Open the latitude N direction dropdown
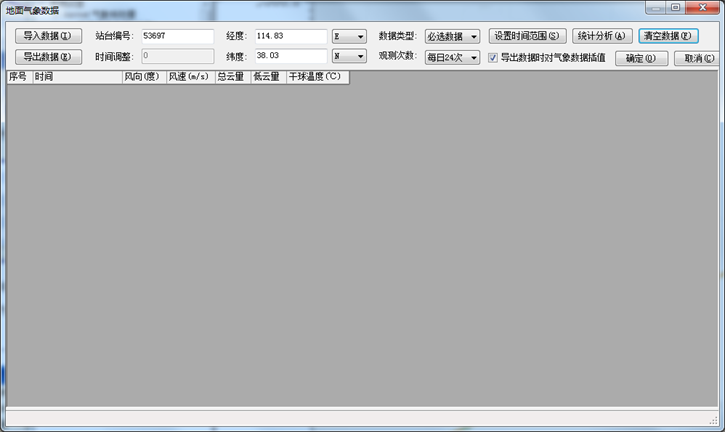The image size is (725, 432). pyautogui.click(x=349, y=57)
